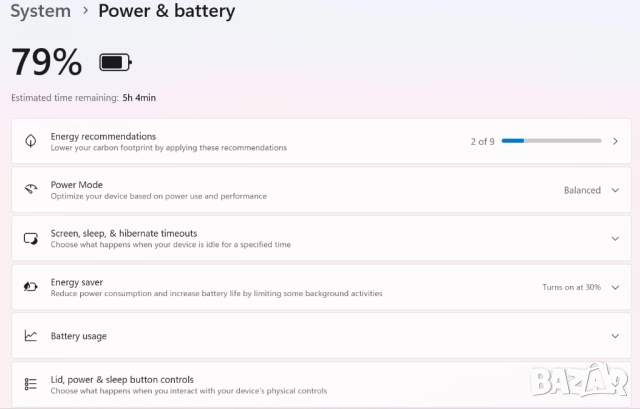Expand the Screen, sleep & hibernate timeouts section

pyautogui.click(x=615, y=238)
